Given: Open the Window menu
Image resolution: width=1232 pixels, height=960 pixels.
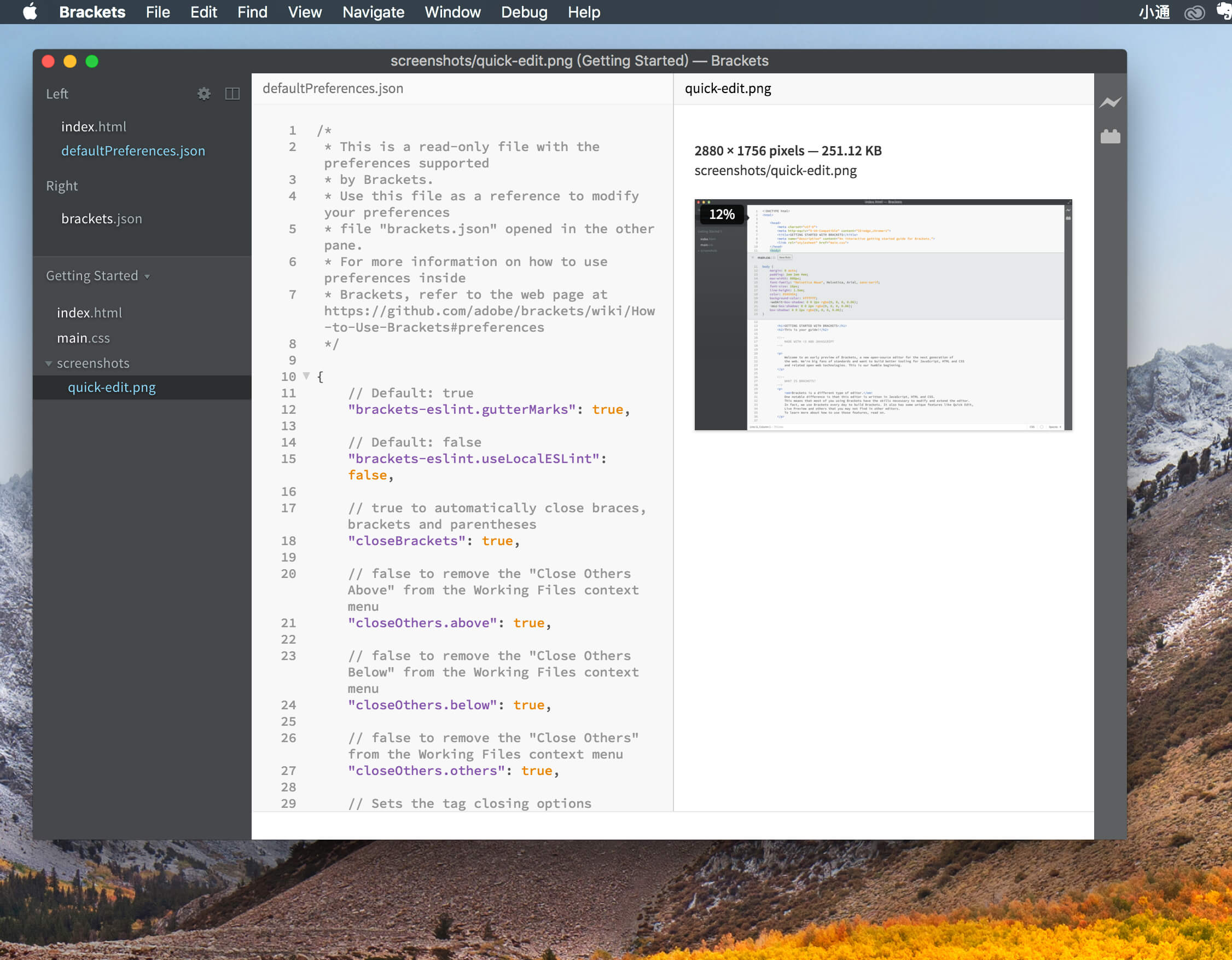Looking at the screenshot, I should [452, 12].
